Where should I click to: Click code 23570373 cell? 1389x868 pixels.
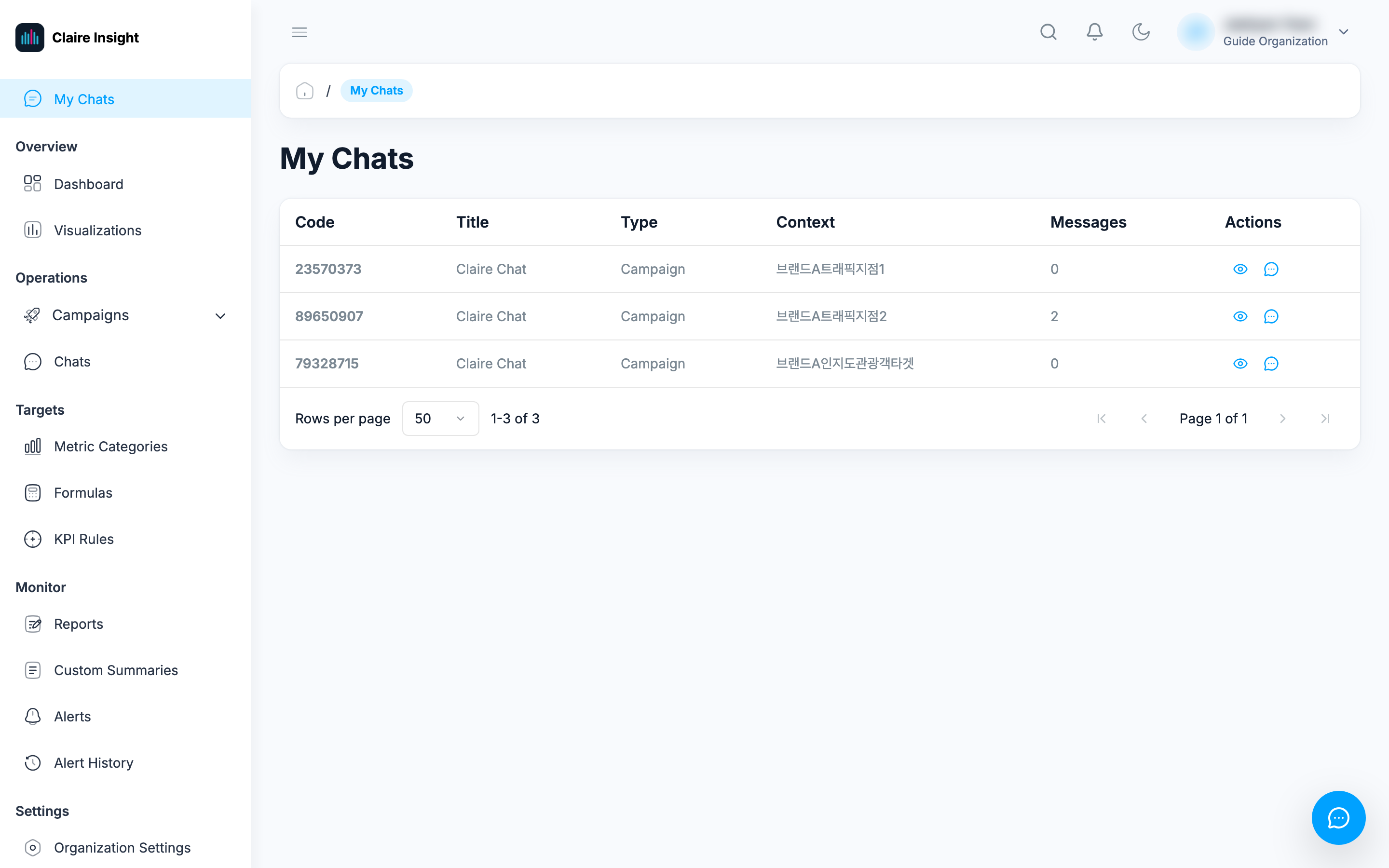coord(328,269)
